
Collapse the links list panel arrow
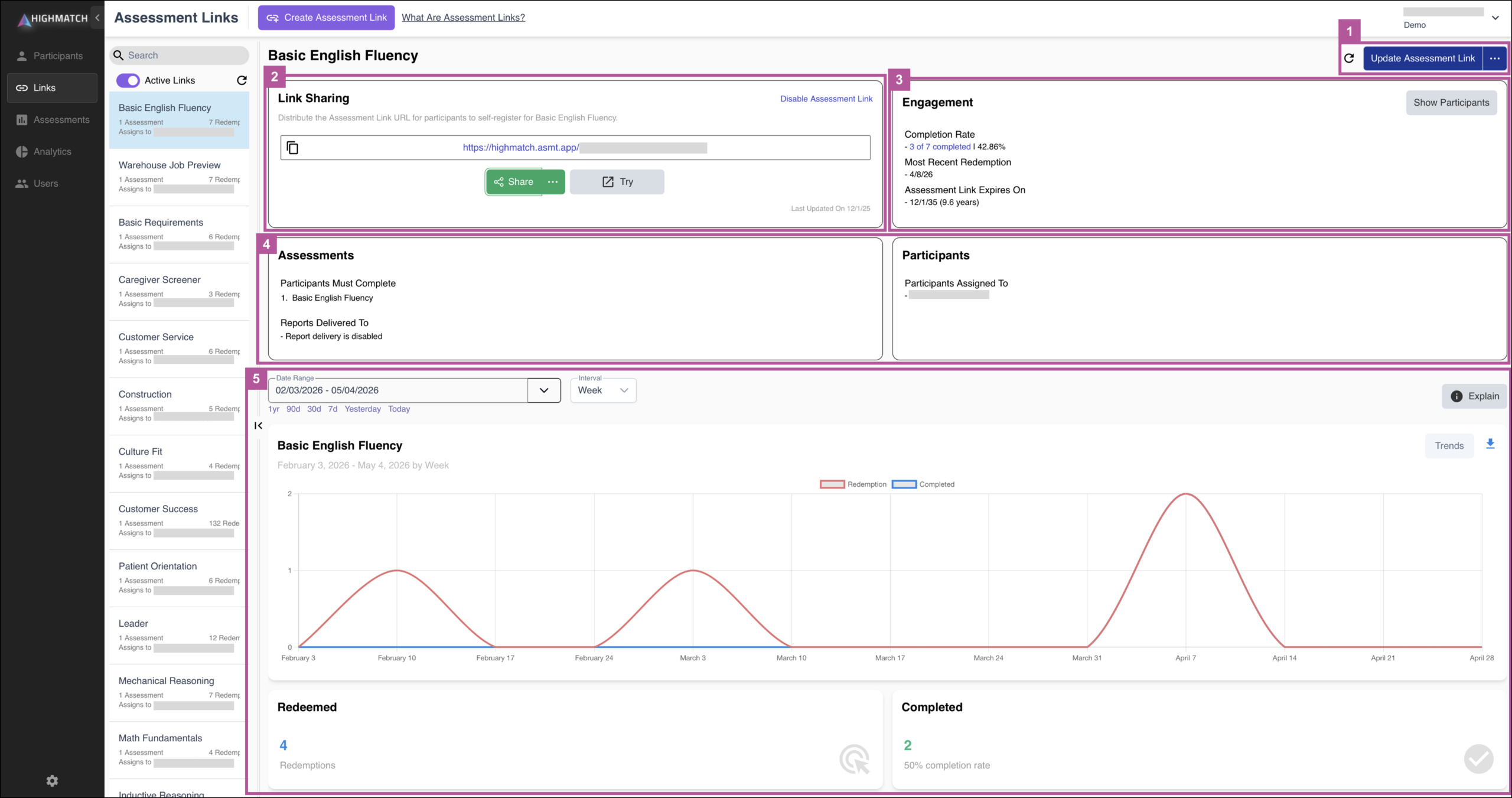click(x=258, y=425)
